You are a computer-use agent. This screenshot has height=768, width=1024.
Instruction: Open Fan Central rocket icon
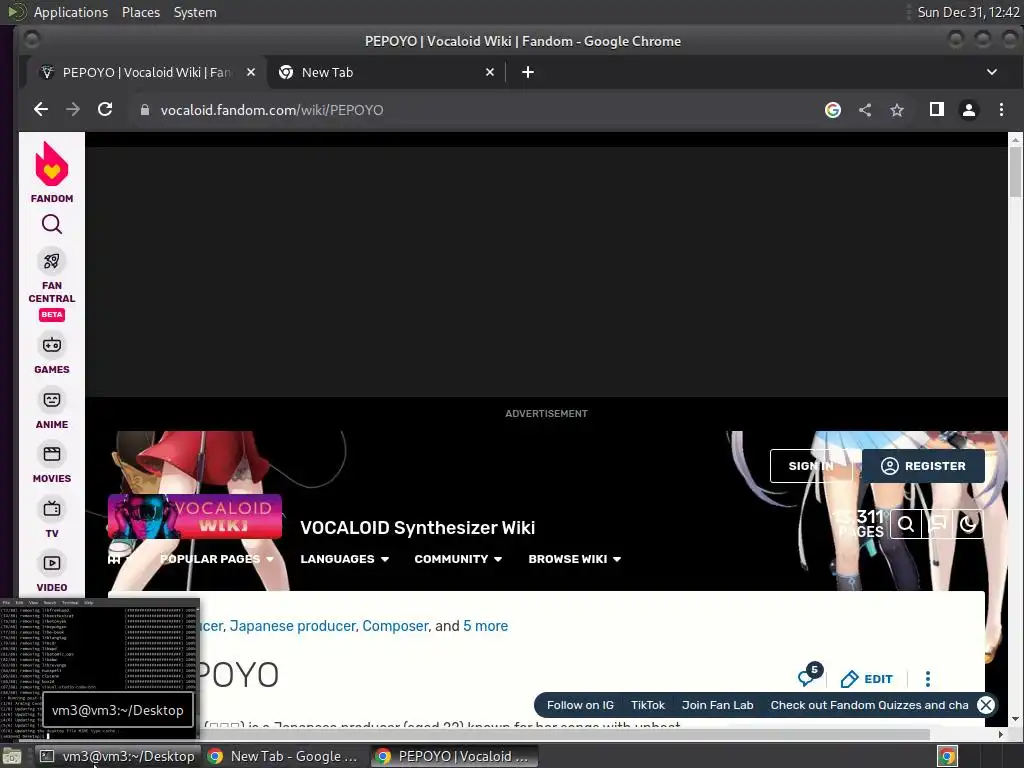tap(52, 261)
